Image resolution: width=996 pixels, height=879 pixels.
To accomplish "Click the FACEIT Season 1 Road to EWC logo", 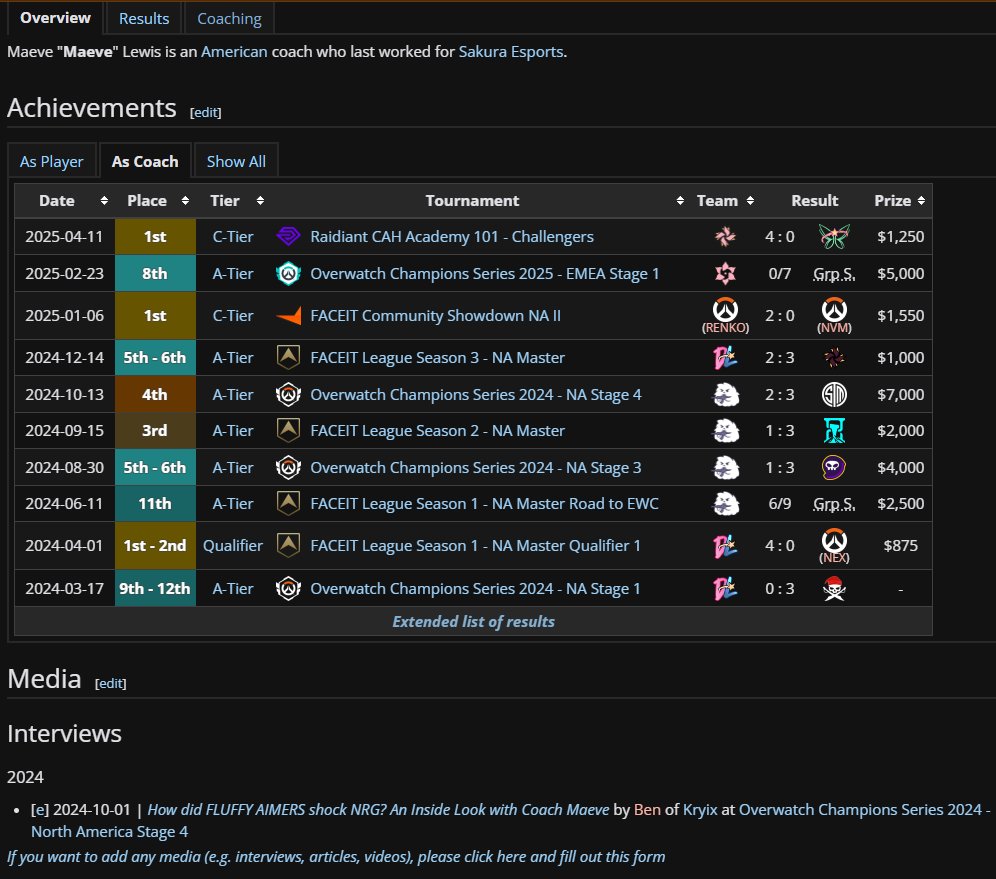I will tap(288, 504).
